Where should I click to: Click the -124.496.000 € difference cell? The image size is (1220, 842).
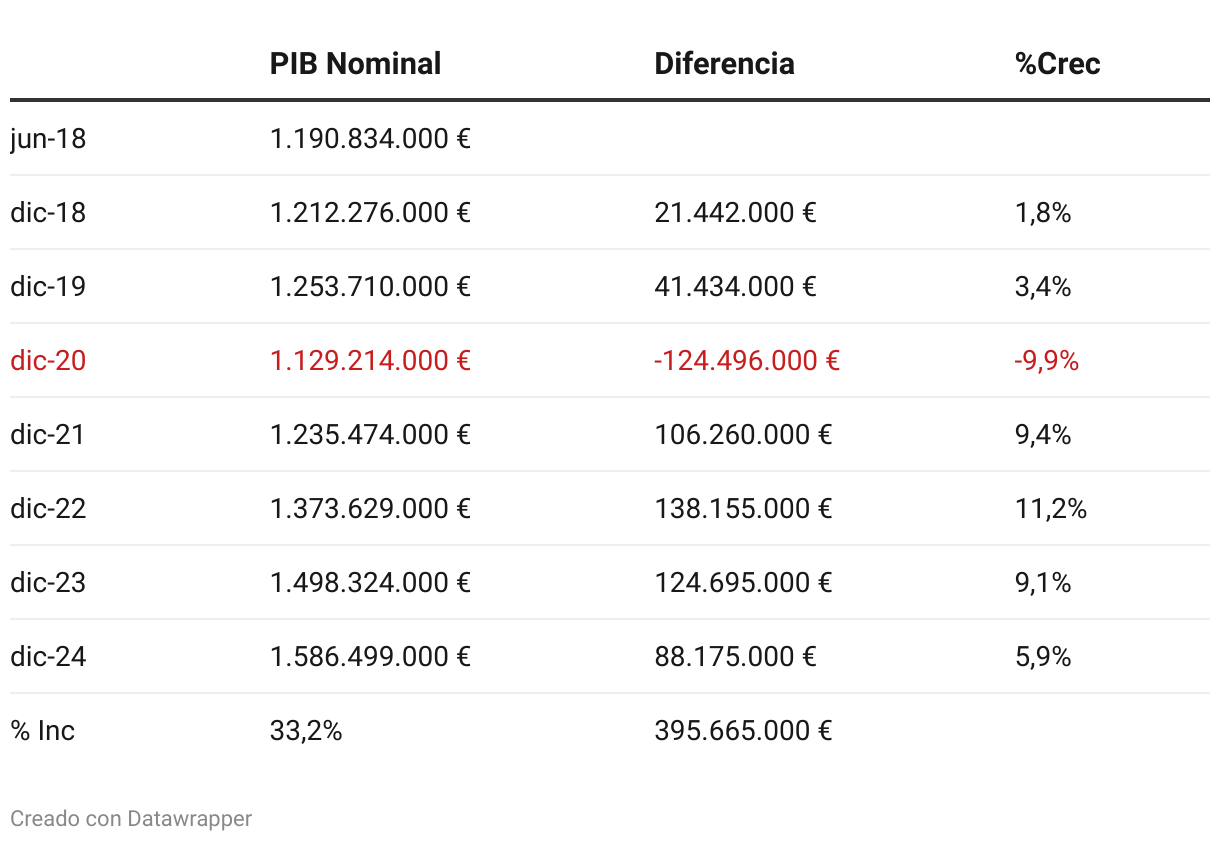pyautogui.click(x=746, y=360)
